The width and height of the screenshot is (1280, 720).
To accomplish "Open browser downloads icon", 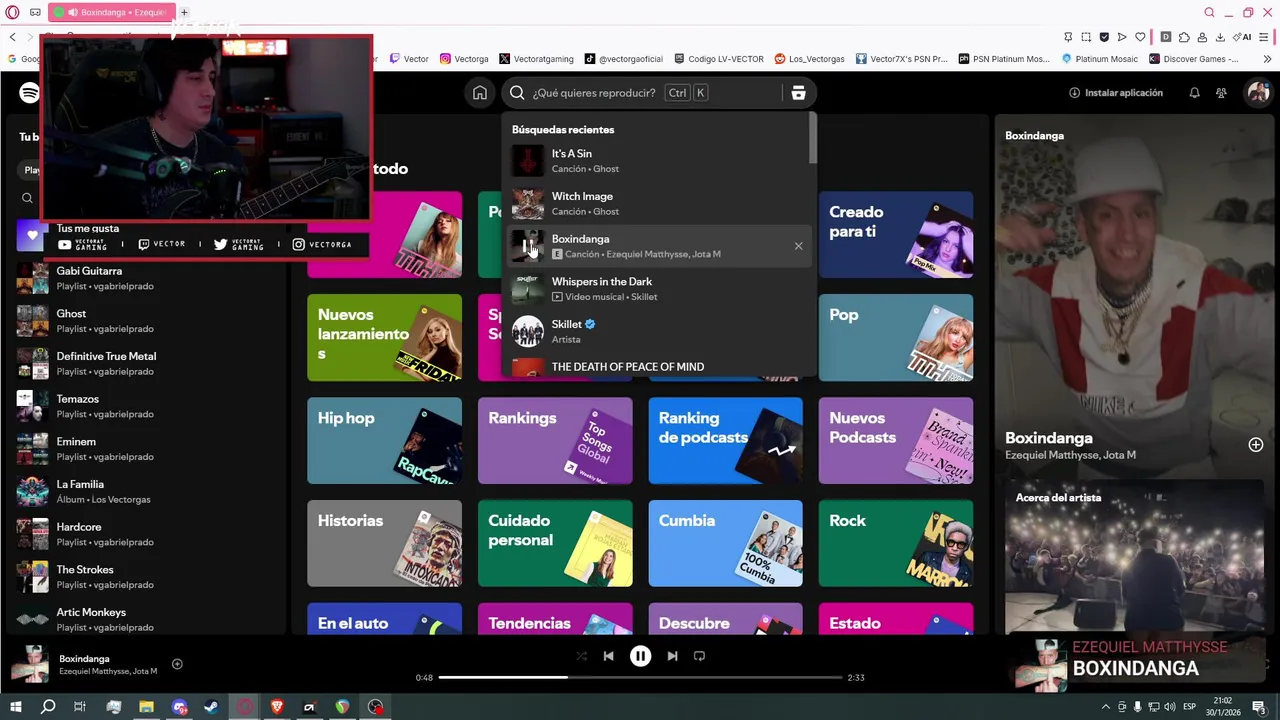I will 1222,37.
